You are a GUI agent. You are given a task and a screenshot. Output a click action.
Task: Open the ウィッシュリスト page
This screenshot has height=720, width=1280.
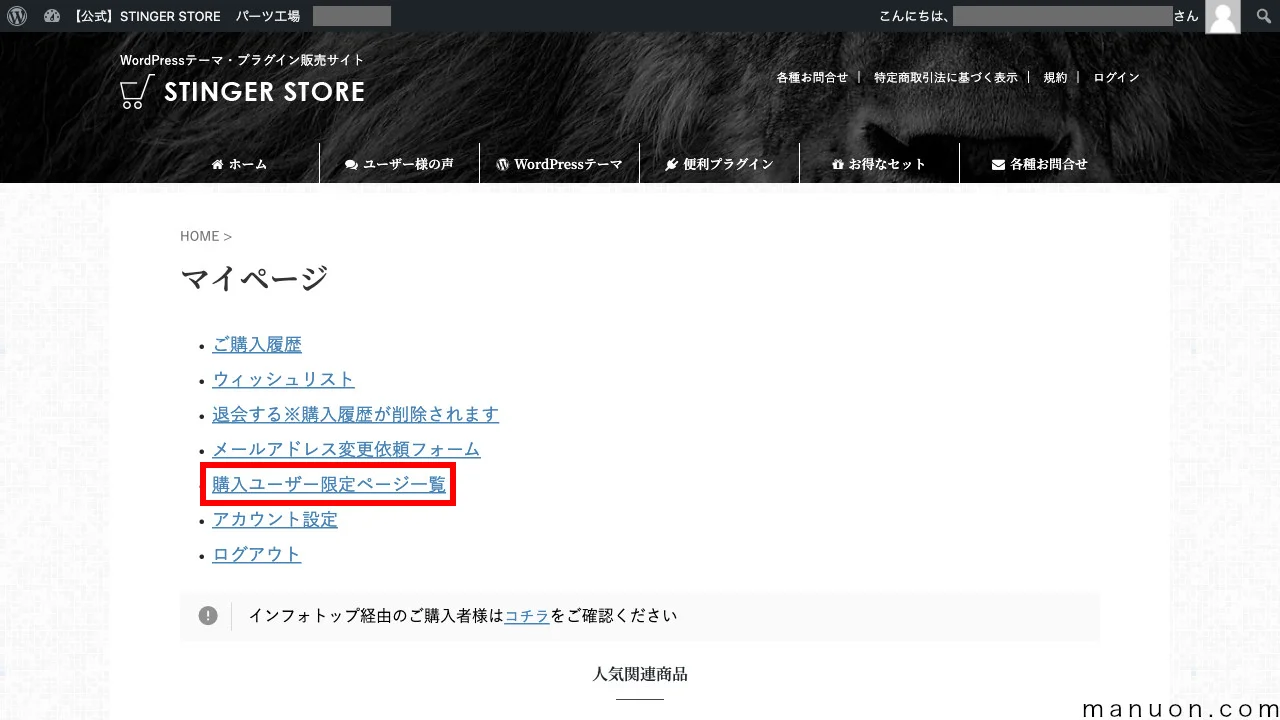[x=283, y=379]
